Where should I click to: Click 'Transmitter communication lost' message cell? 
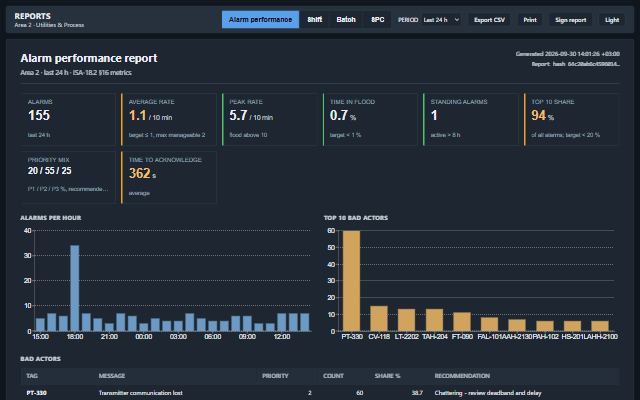pos(140,393)
